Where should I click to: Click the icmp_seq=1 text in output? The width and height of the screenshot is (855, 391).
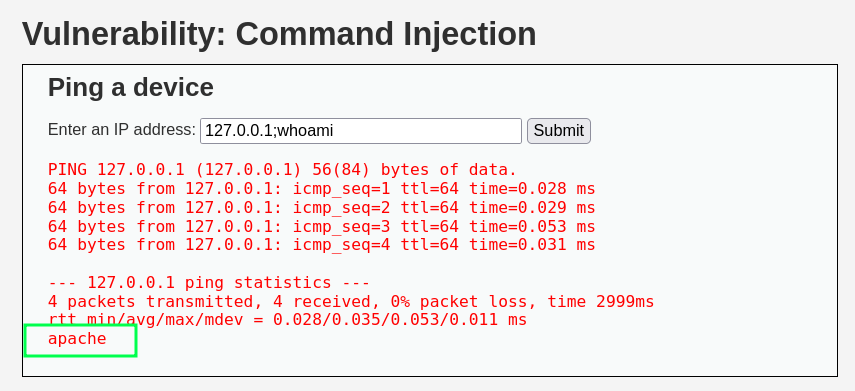pyautogui.click(x=341, y=189)
